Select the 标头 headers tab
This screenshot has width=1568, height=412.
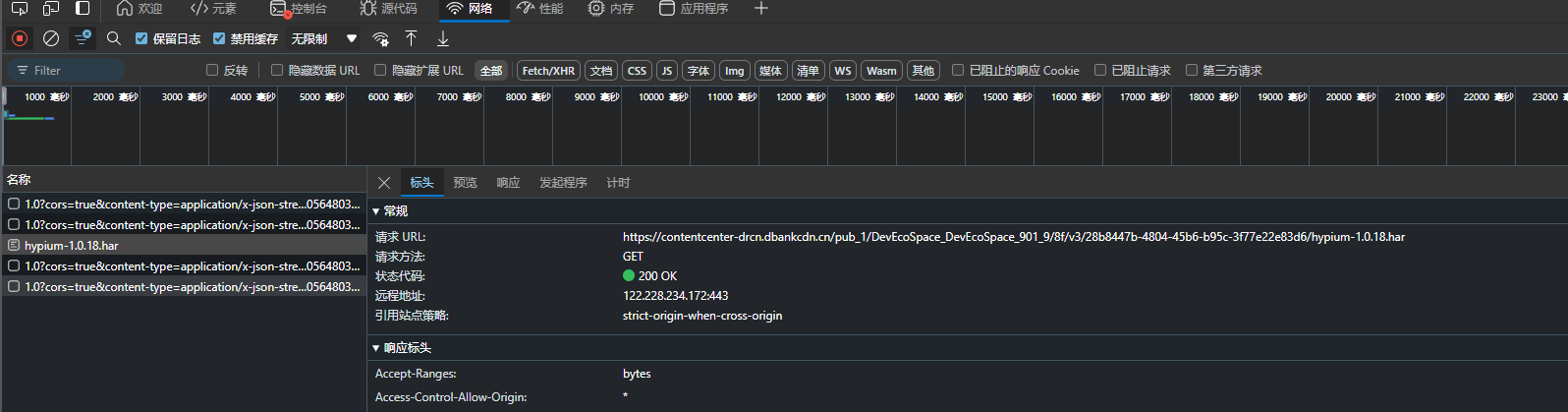pos(421,183)
